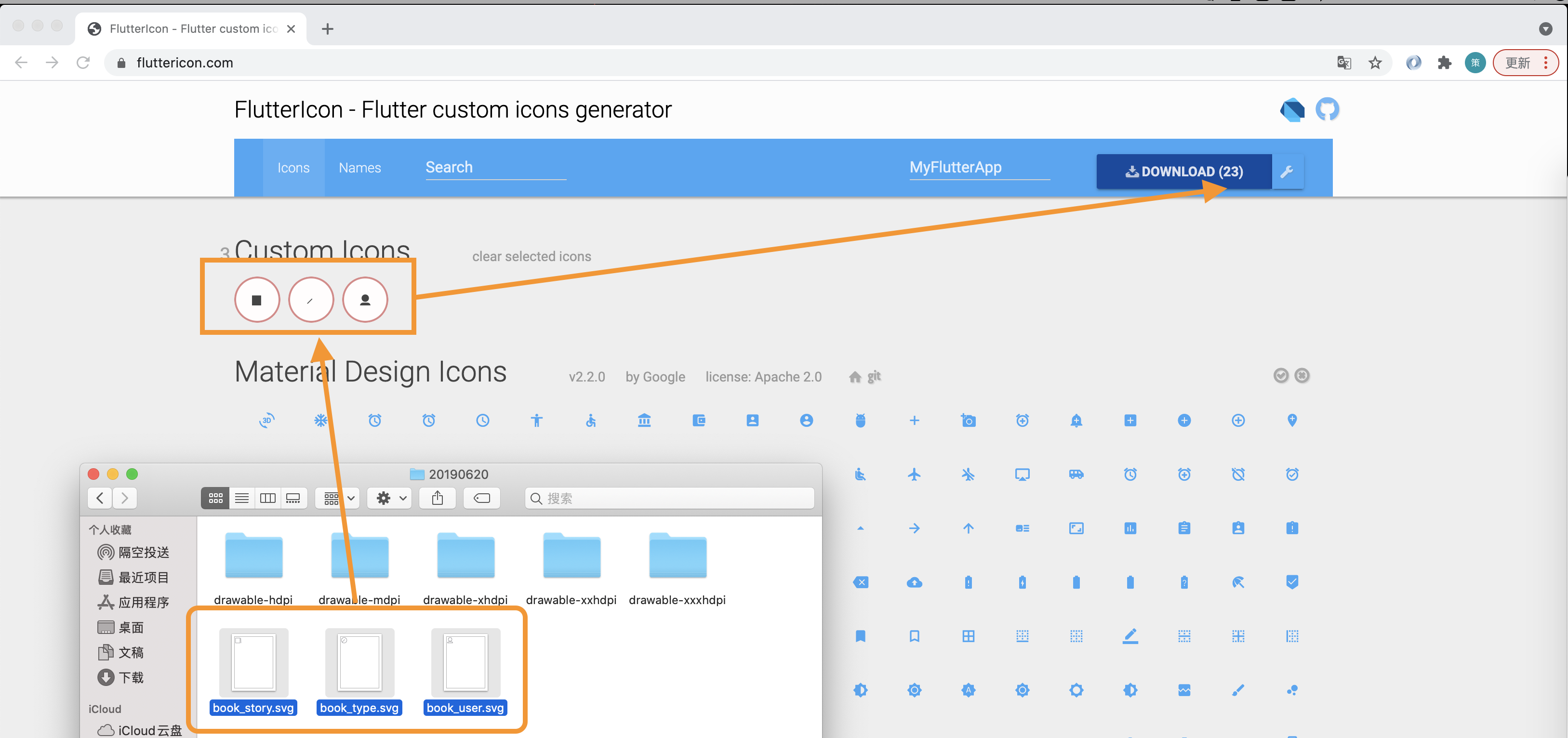The height and width of the screenshot is (738, 1568).
Task: Select the backspace icon in Material Design icons
Action: tap(860, 581)
